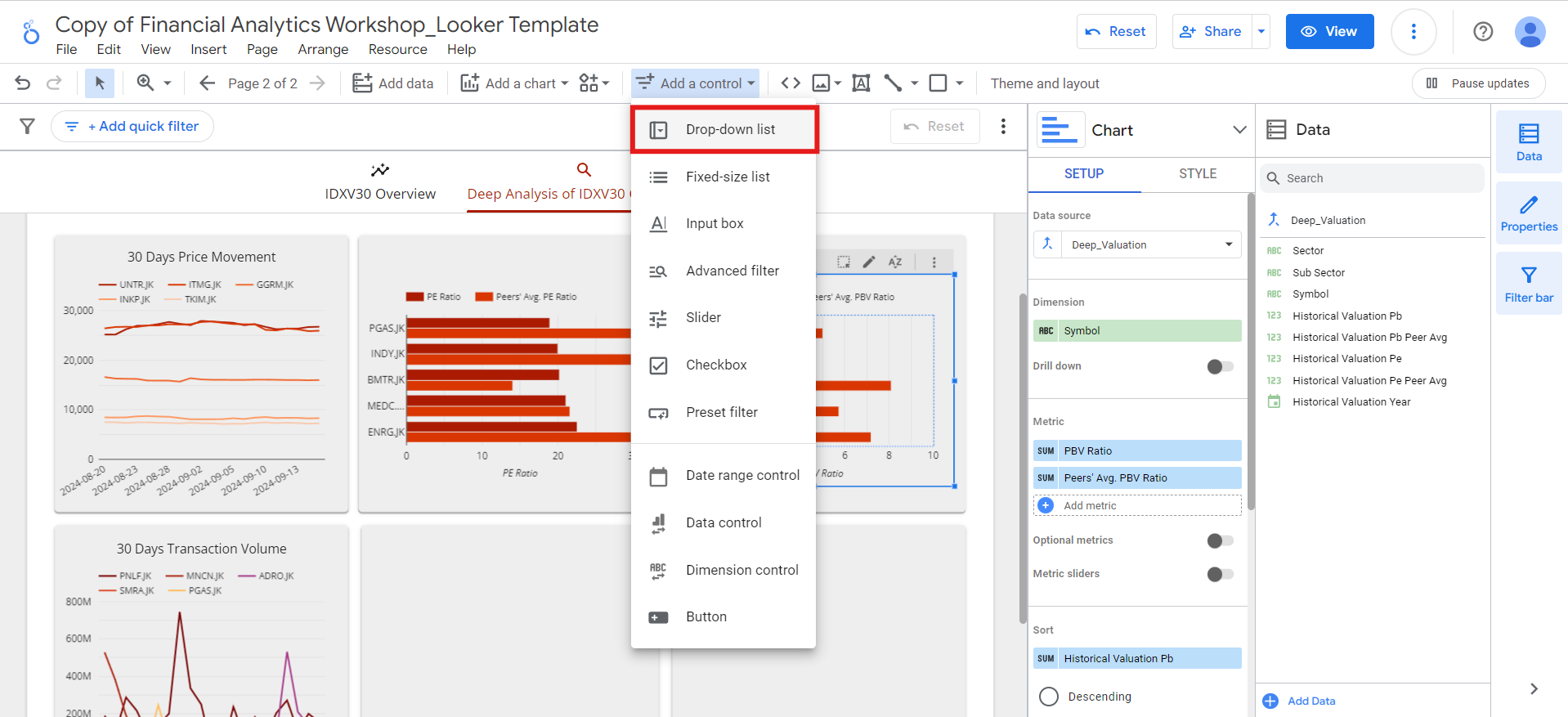Viewport: 1568px width, 717px height.
Task: Click the zoom magnifier icon
Action: [x=146, y=83]
